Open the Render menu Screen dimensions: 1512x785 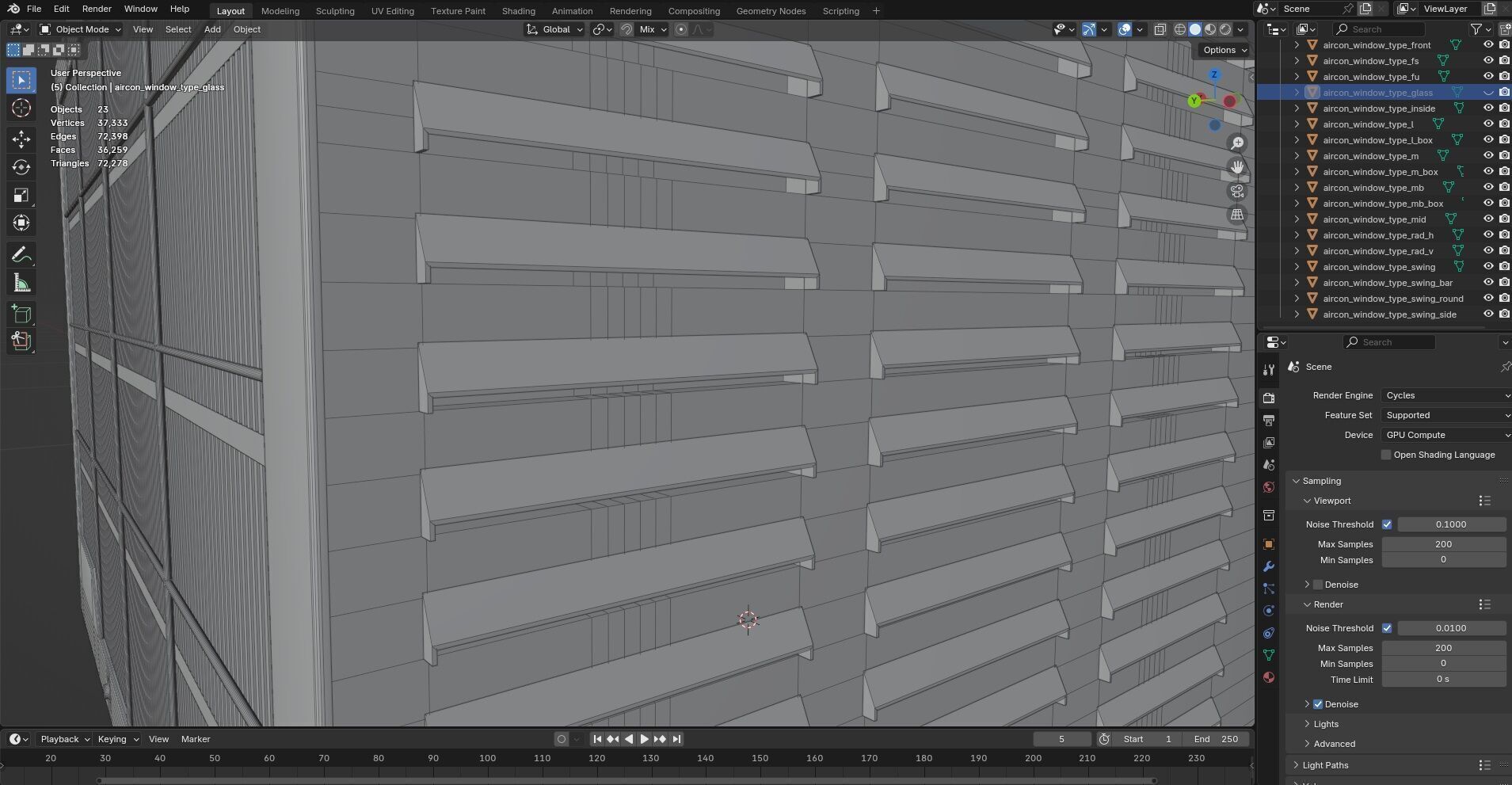click(x=97, y=9)
